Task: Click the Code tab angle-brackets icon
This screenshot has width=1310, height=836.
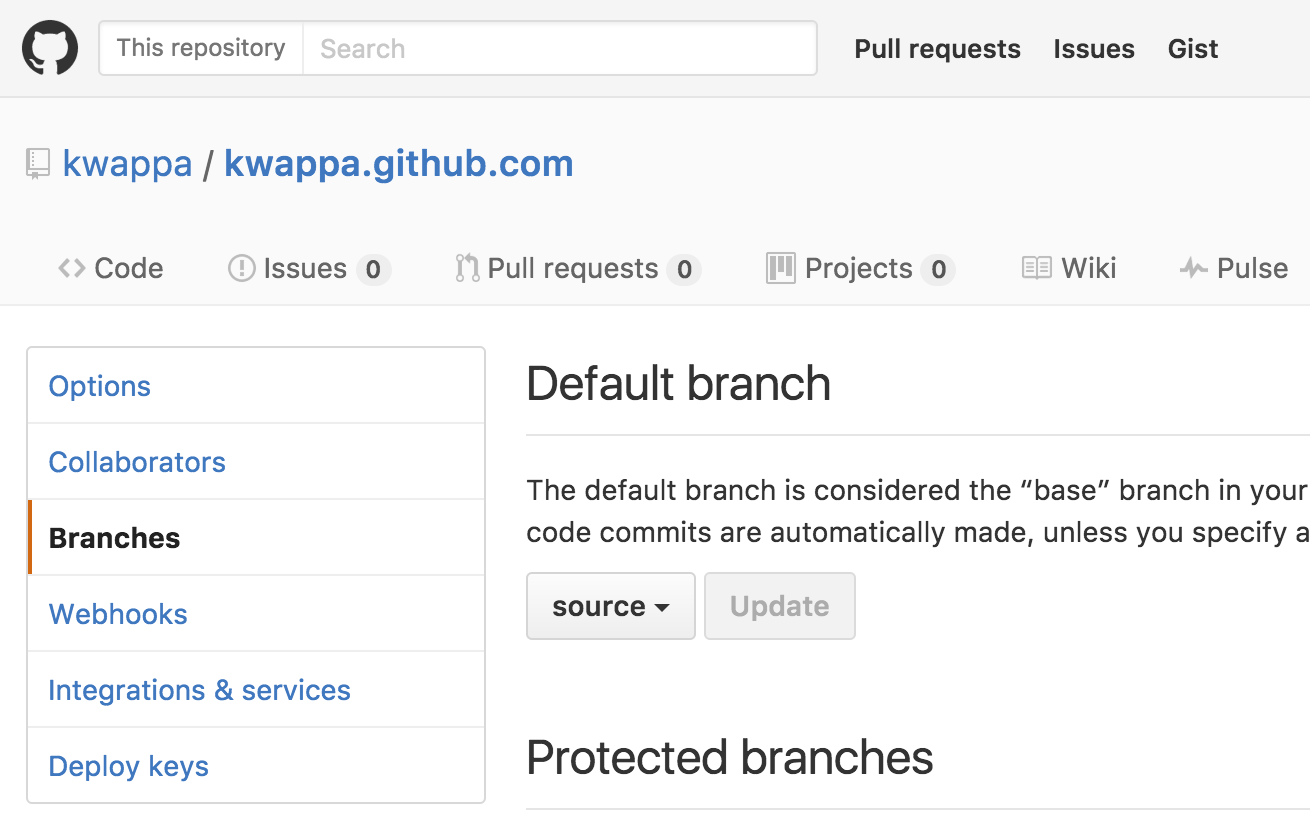Action: click(x=71, y=268)
